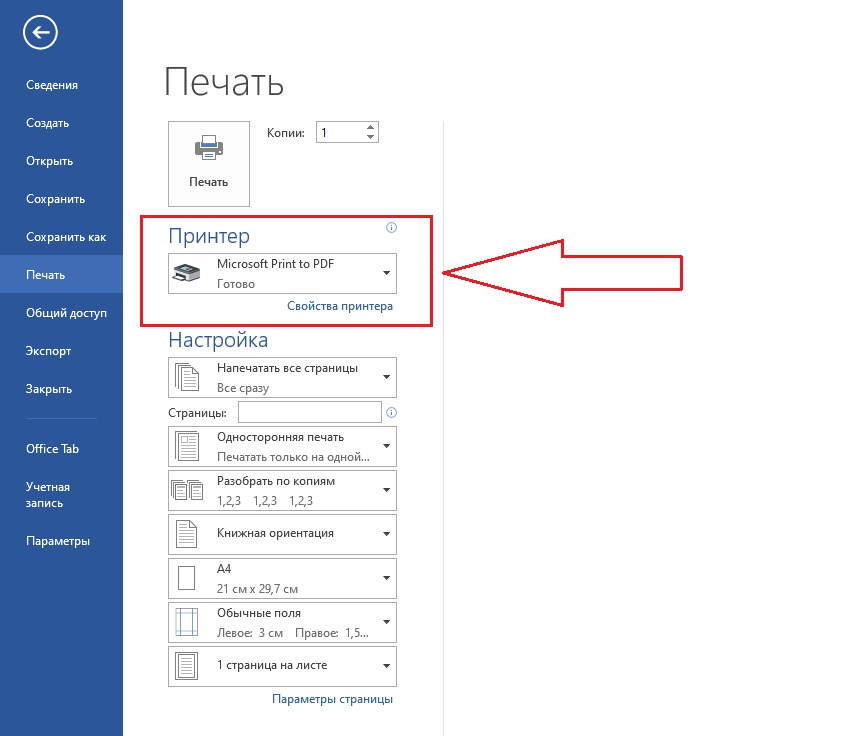Image resolution: width=856 pixels, height=736 pixels.
Task: Click into the Страницы input field
Action: pyautogui.click(x=309, y=413)
